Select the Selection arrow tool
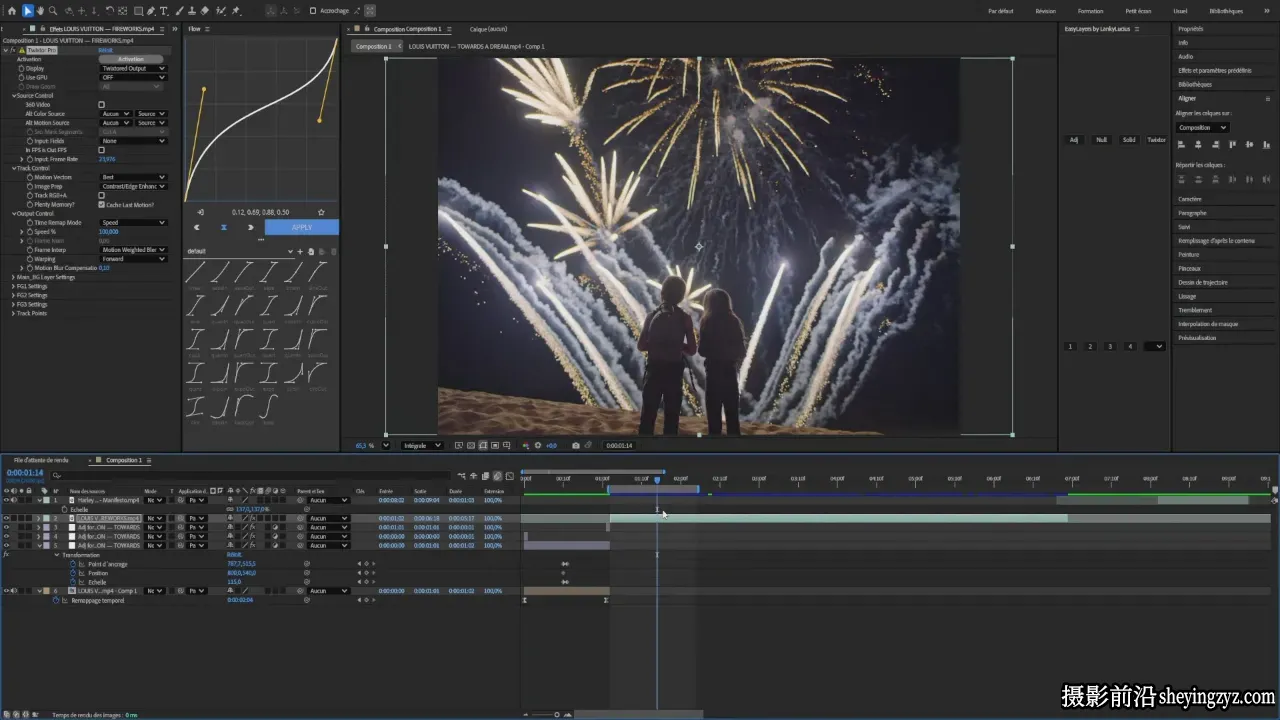The image size is (1280, 720). point(28,11)
